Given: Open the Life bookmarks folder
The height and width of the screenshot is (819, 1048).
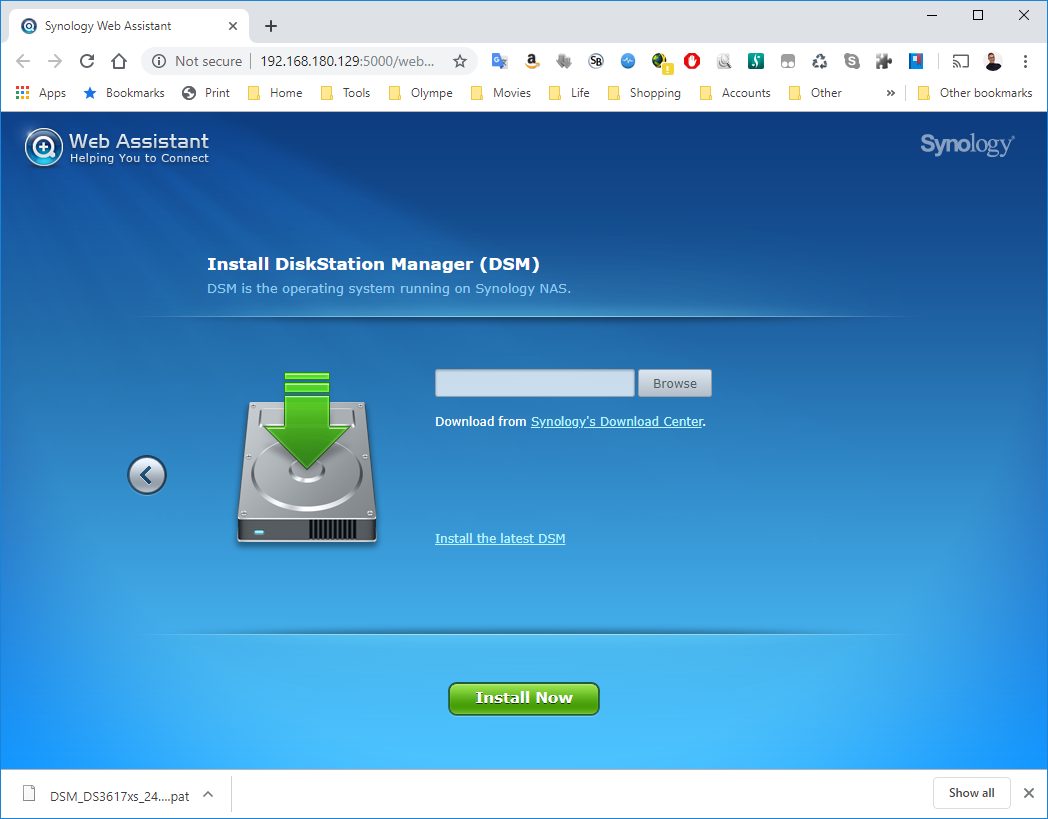Looking at the screenshot, I should click(569, 93).
